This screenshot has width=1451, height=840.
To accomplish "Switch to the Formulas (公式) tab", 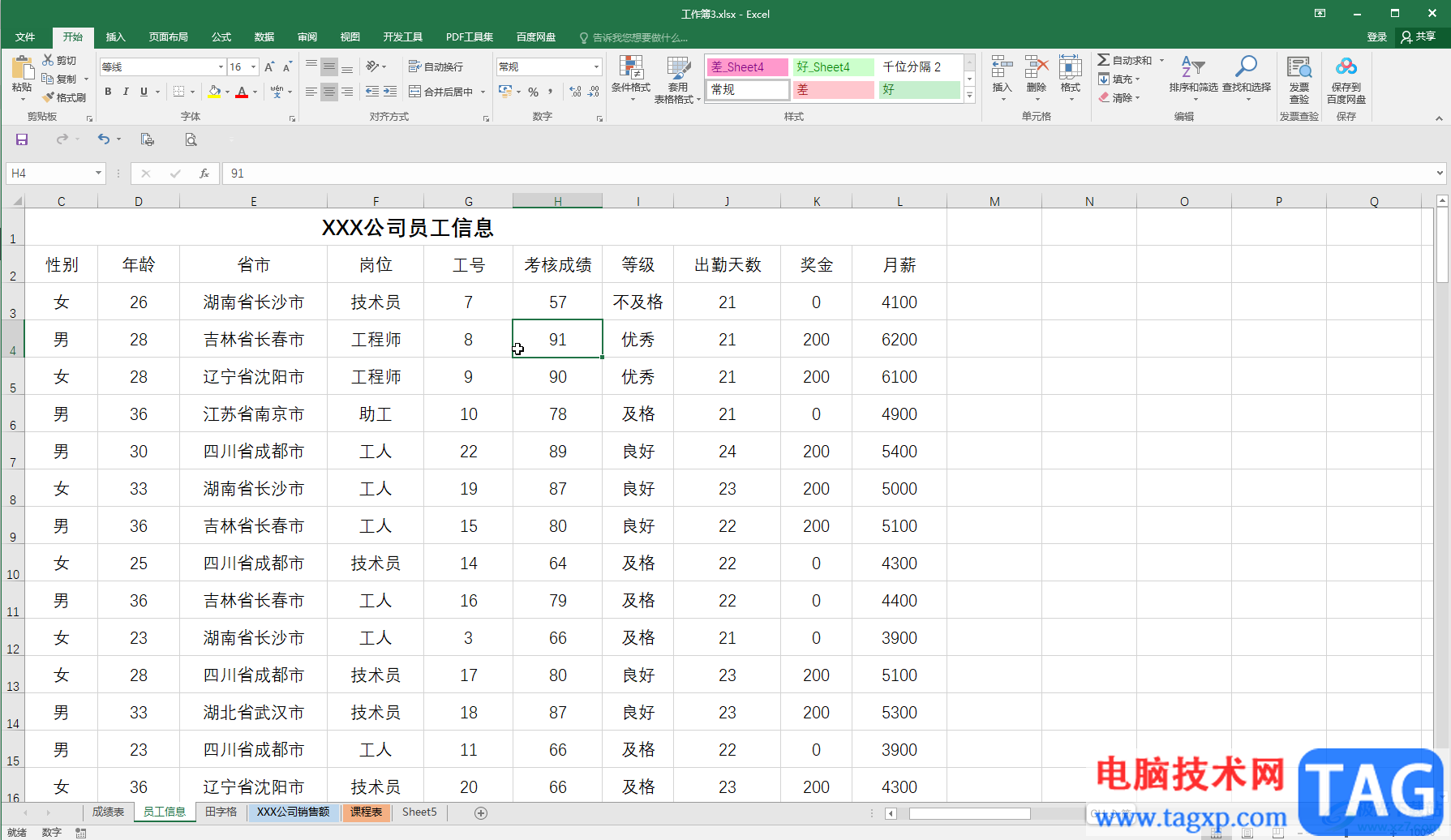I will (221, 36).
